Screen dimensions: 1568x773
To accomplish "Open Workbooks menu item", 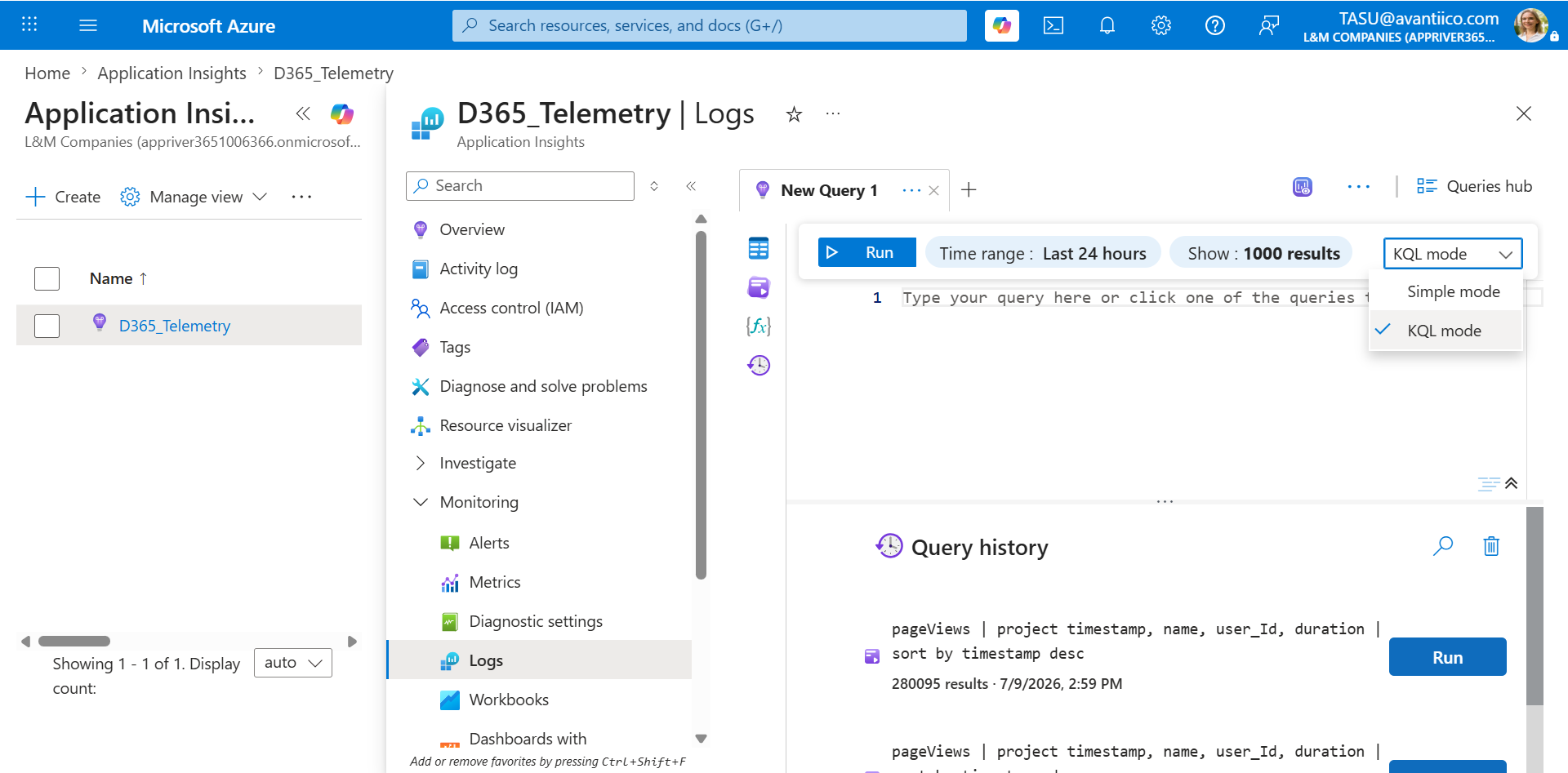I will pyautogui.click(x=508, y=700).
